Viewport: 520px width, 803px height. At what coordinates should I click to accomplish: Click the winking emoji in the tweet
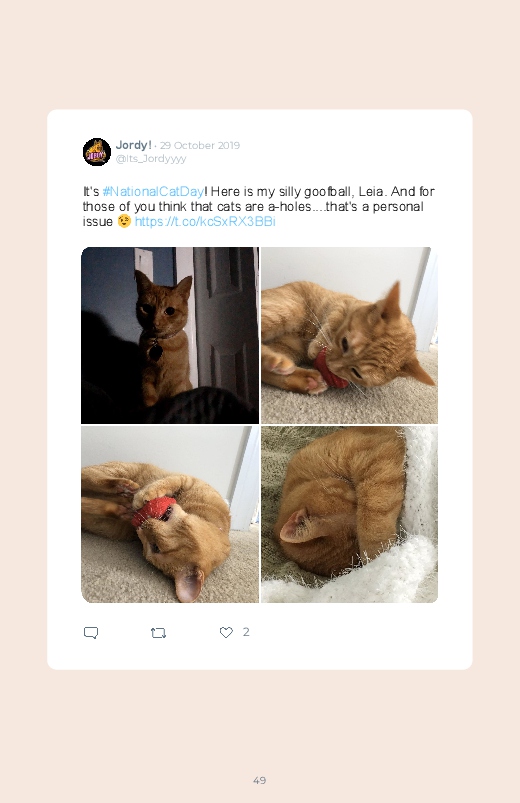click(x=124, y=221)
